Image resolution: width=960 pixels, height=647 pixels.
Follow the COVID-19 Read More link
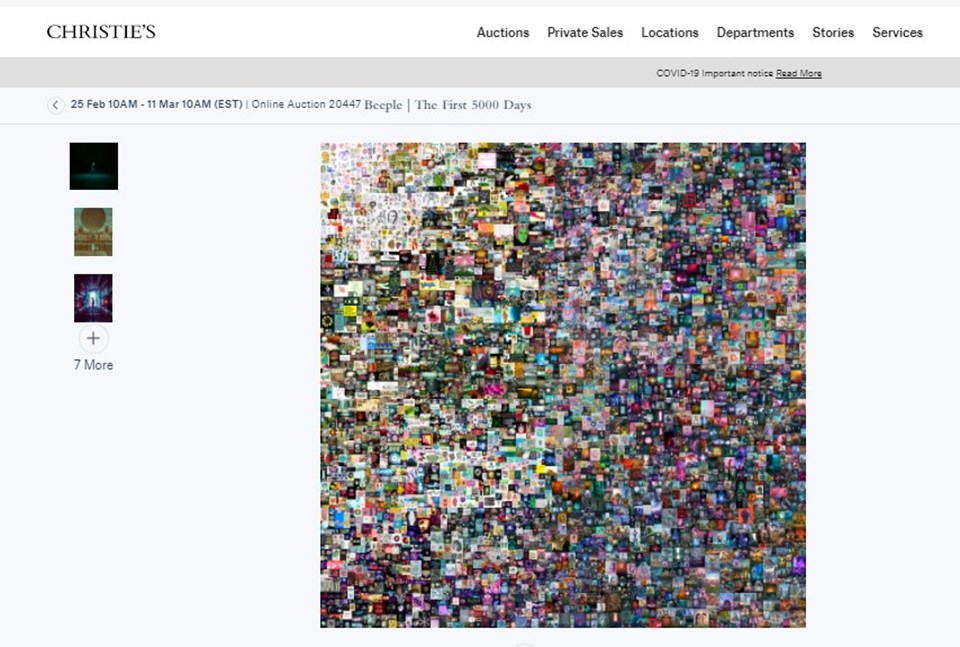click(x=798, y=73)
